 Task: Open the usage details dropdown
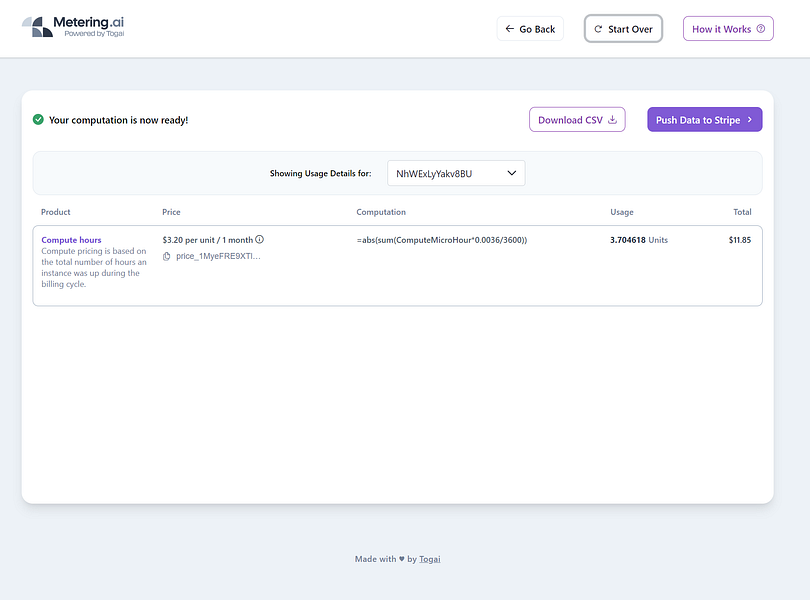click(x=456, y=173)
